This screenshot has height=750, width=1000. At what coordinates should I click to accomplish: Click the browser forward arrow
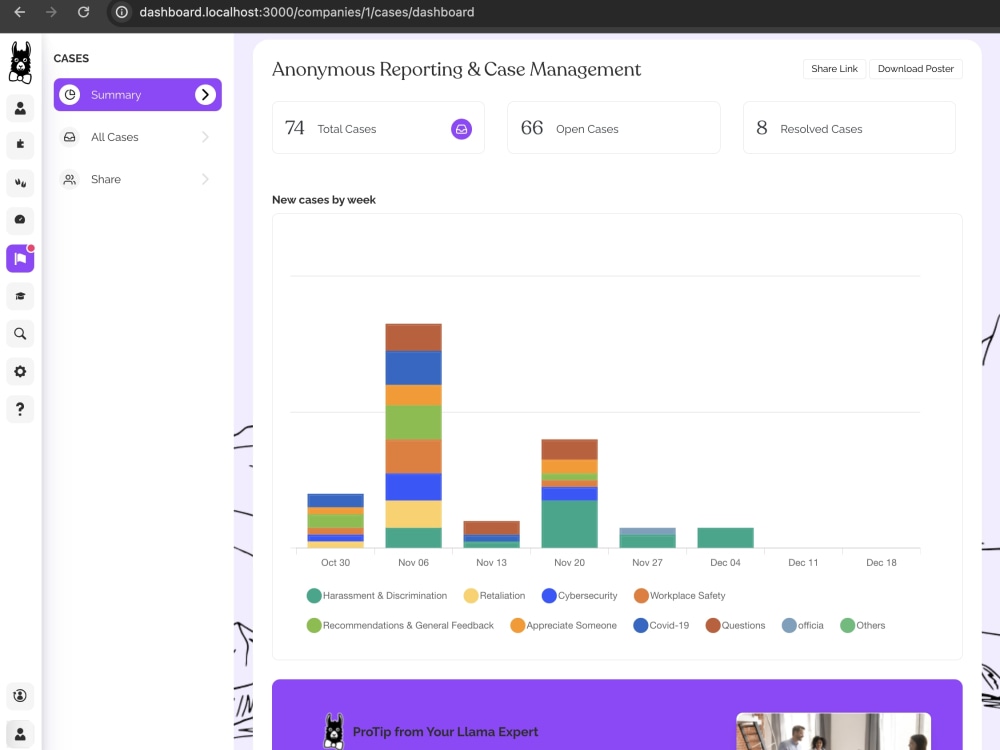point(51,12)
